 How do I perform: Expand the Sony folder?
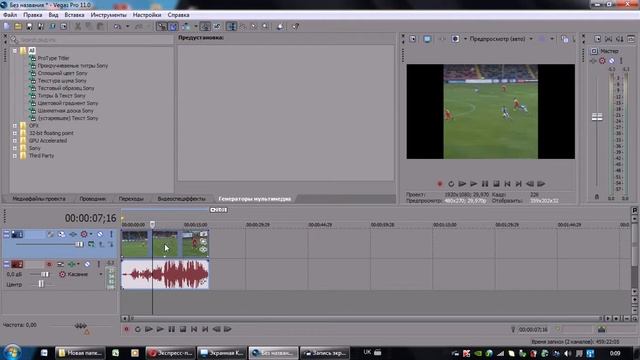[x=15, y=148]
